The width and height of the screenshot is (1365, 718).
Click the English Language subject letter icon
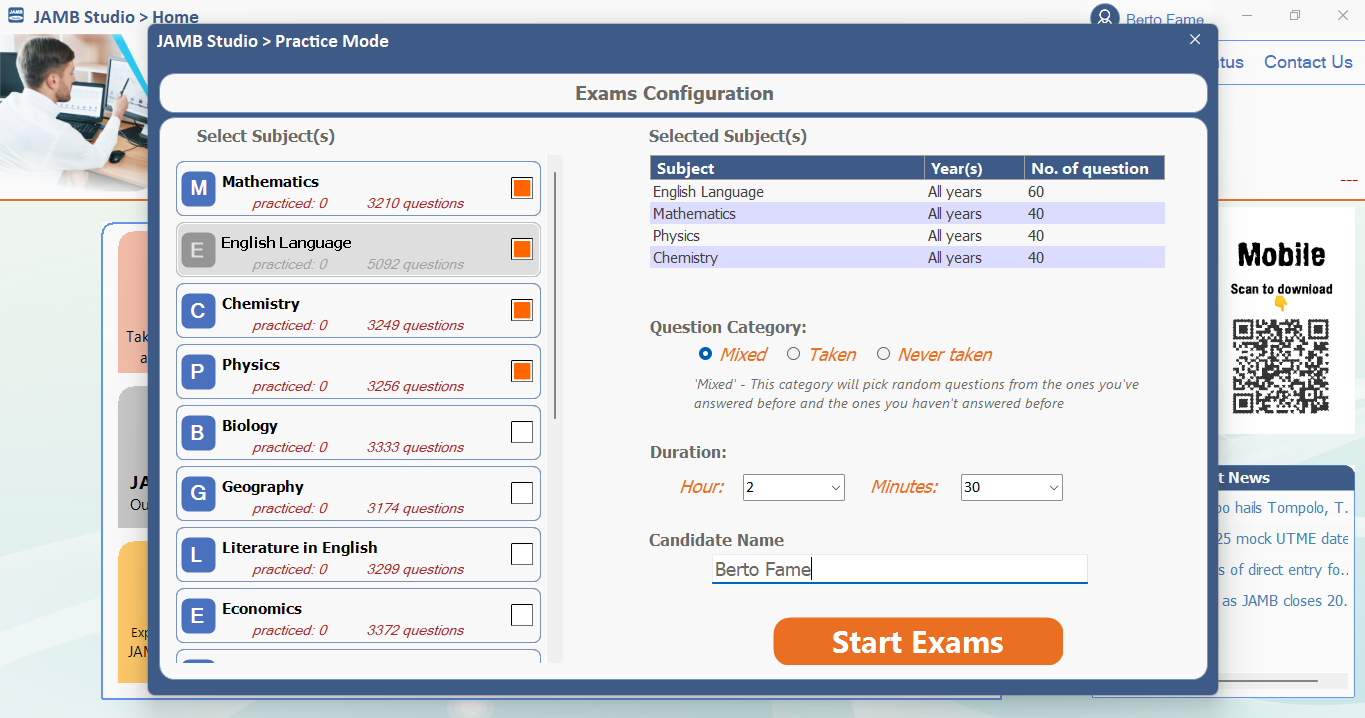coord(198,249)
